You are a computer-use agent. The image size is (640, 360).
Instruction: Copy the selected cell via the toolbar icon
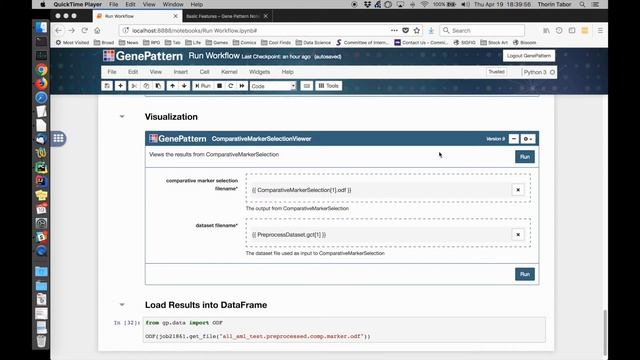pyautogui.click(x=146, y=86)
